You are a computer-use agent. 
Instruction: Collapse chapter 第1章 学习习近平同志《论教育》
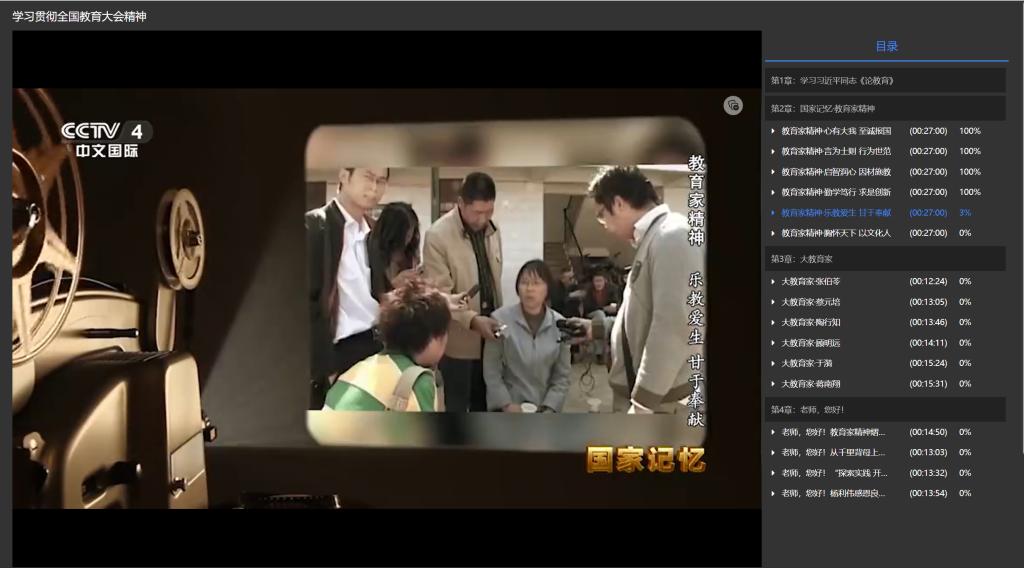pos(885,80)
